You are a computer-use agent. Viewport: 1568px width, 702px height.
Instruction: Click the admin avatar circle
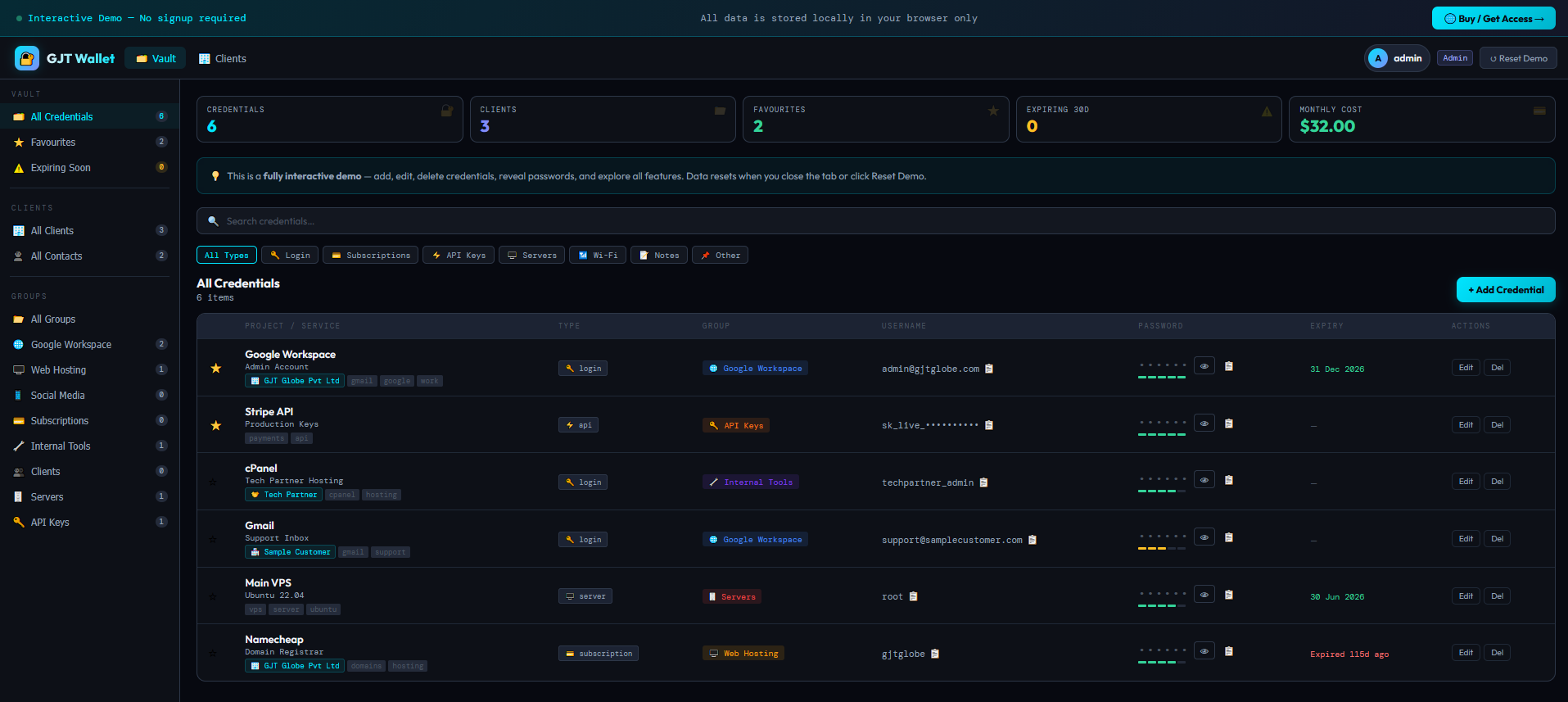(1378, 58)
